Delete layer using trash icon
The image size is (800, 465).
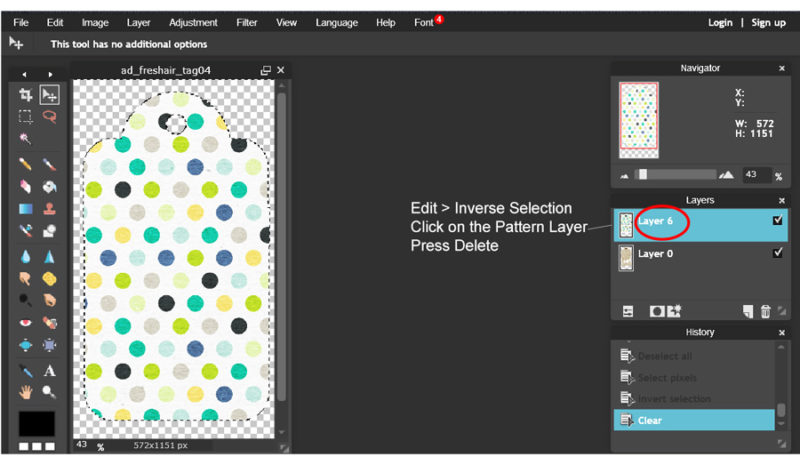pyautogui.click(x=765, y=312)
